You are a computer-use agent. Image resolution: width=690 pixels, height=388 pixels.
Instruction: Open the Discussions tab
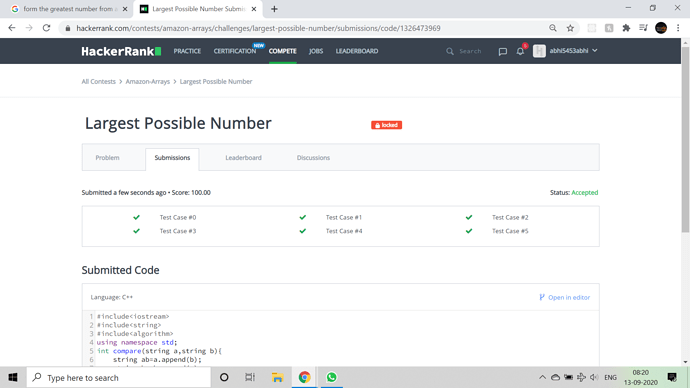point(313,157)
